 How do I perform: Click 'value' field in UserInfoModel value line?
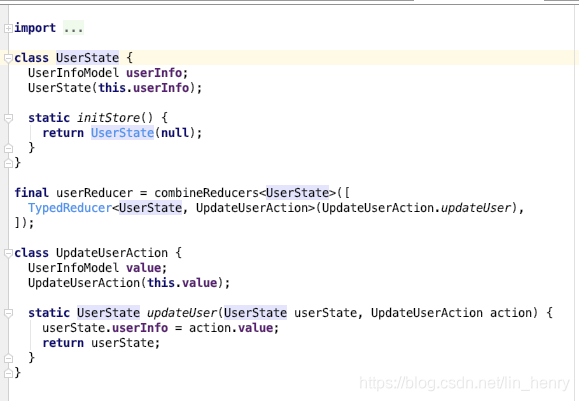pyautogui.click(x=144, y=268)
